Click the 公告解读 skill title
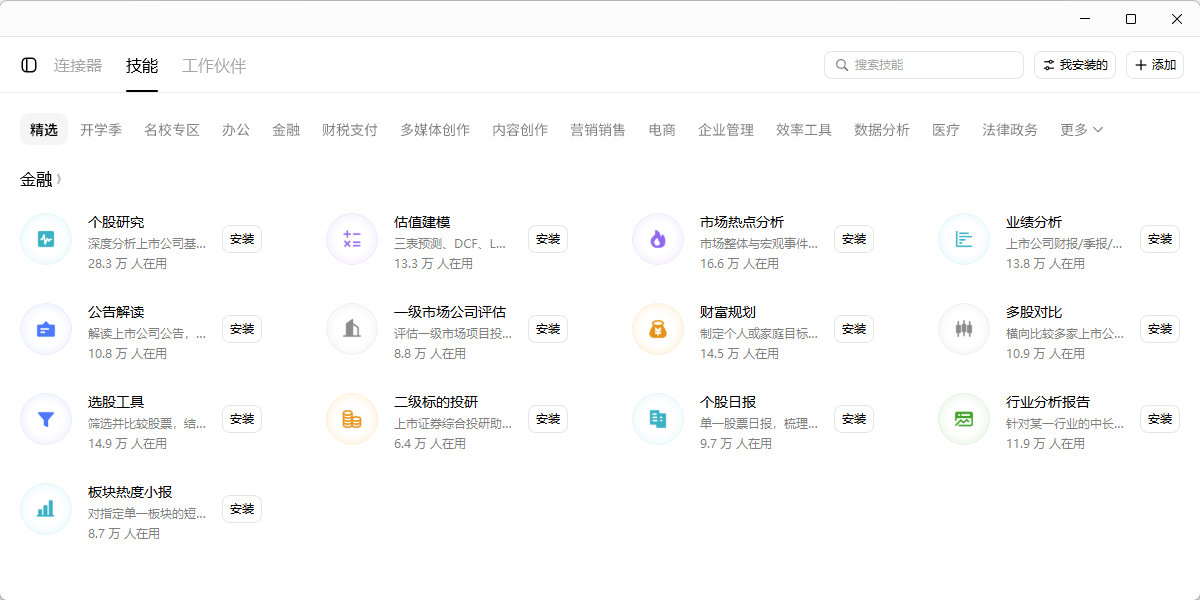1200x600 pixels. point(116,312)
